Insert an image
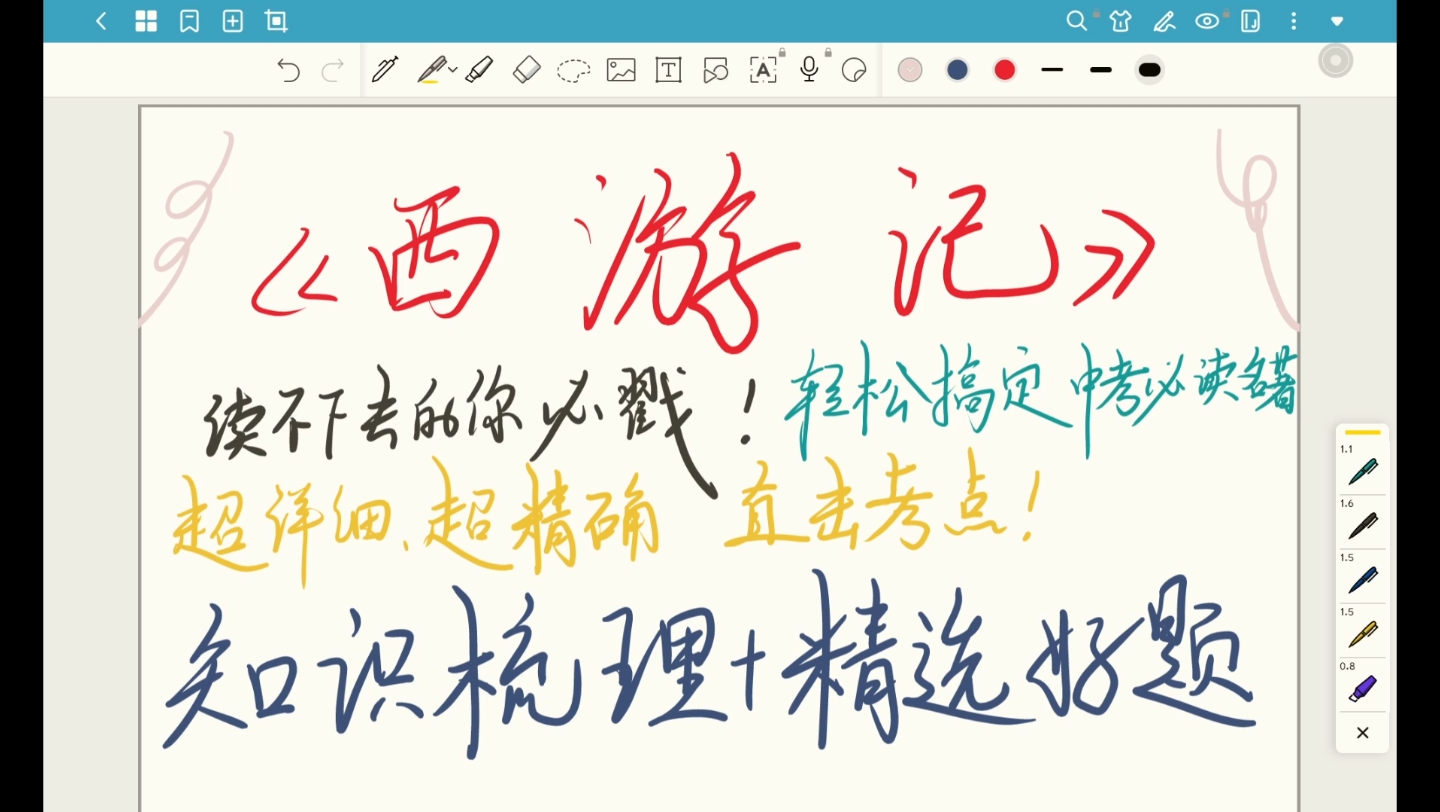This screenshot has height=812, width=1440. tap(621, 70)
